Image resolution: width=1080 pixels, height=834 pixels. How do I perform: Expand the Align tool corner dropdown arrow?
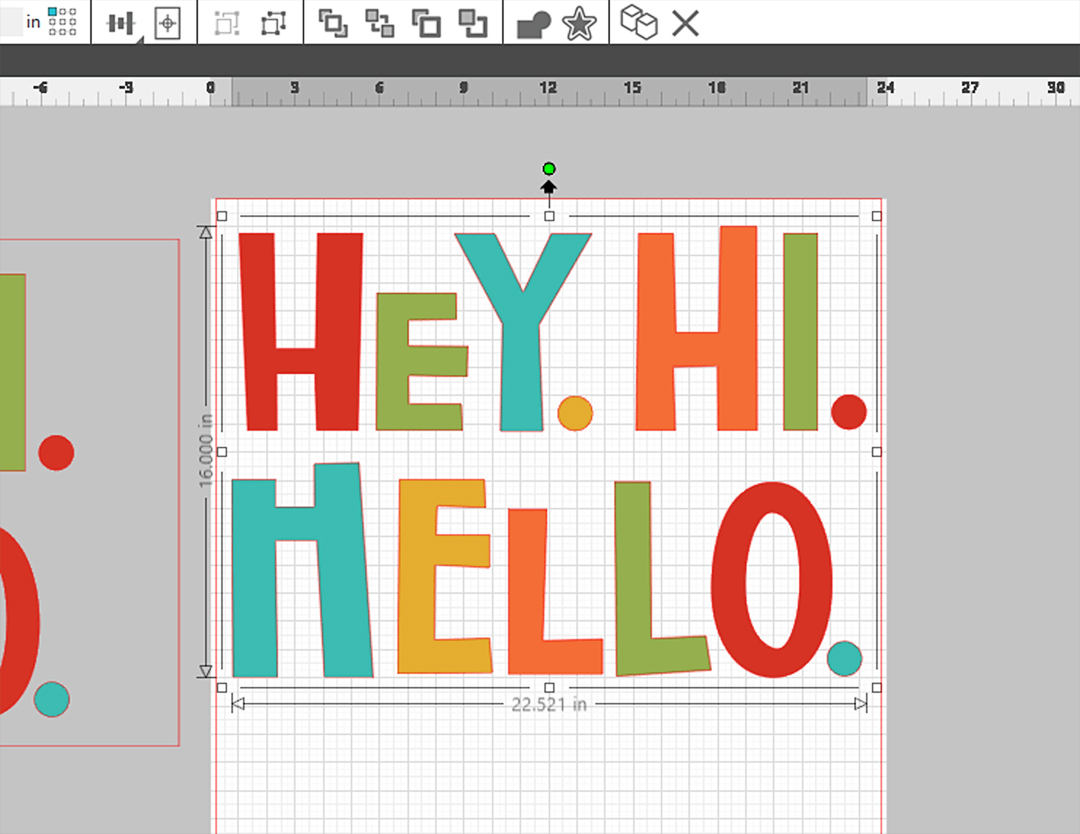coord(140,40)
